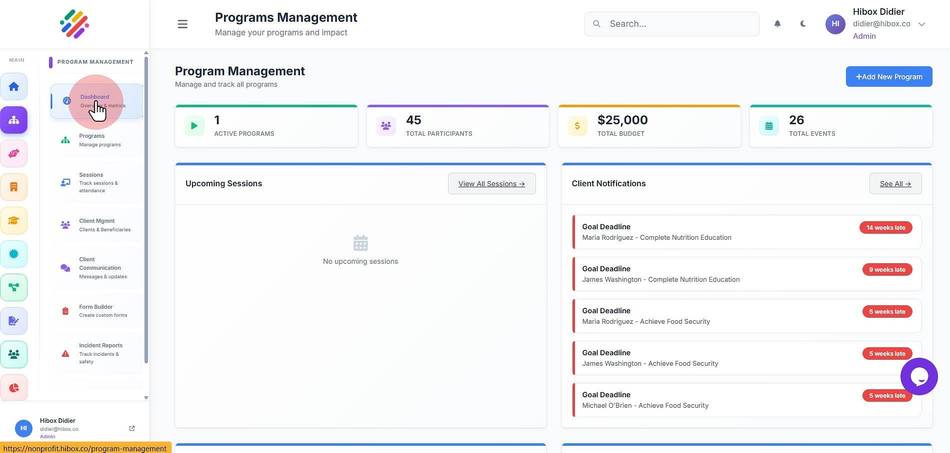Open the notifications bell icon
The image size is (950, 453).
tap(777, 24)
